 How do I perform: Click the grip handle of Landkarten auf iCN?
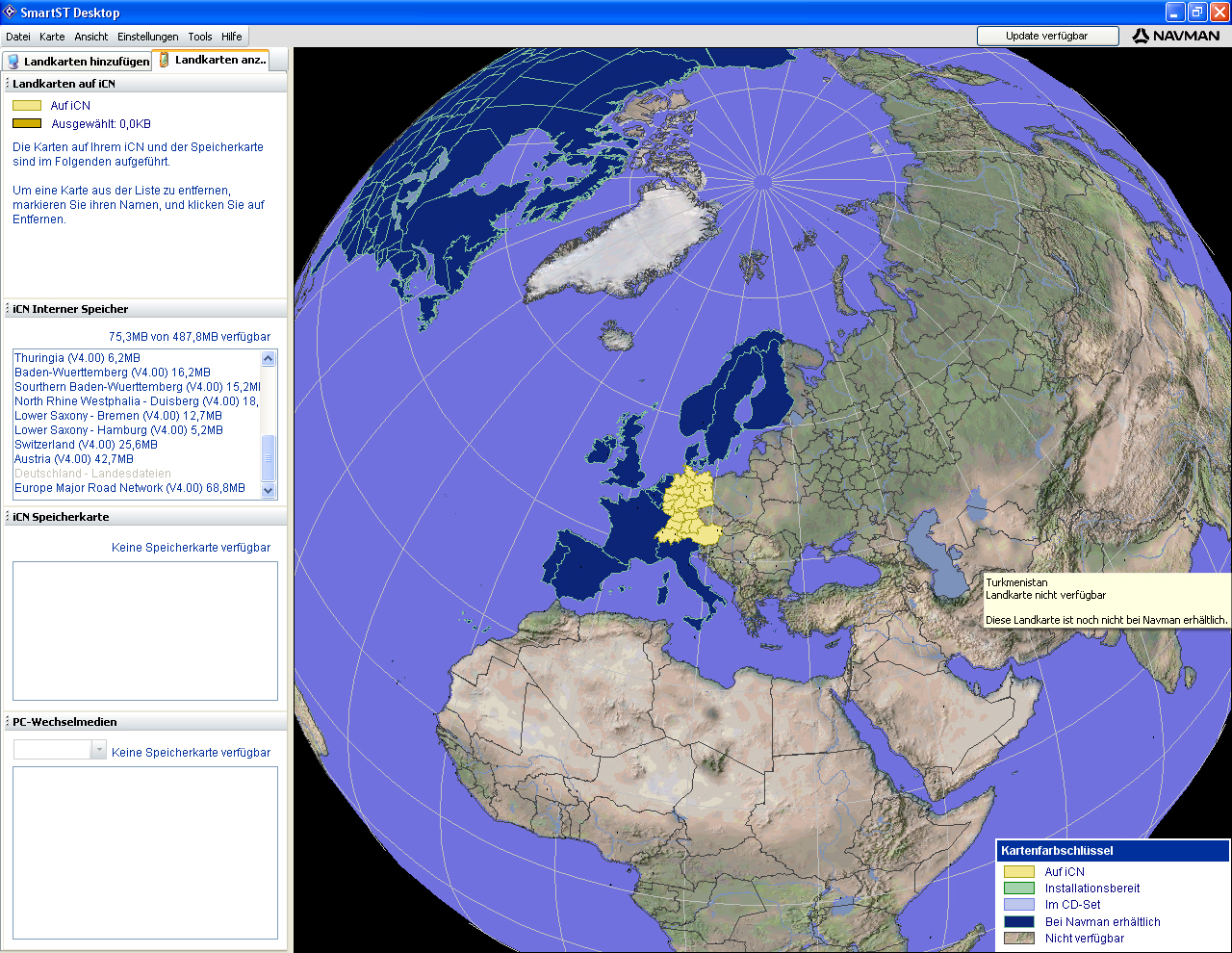(8, 84)
